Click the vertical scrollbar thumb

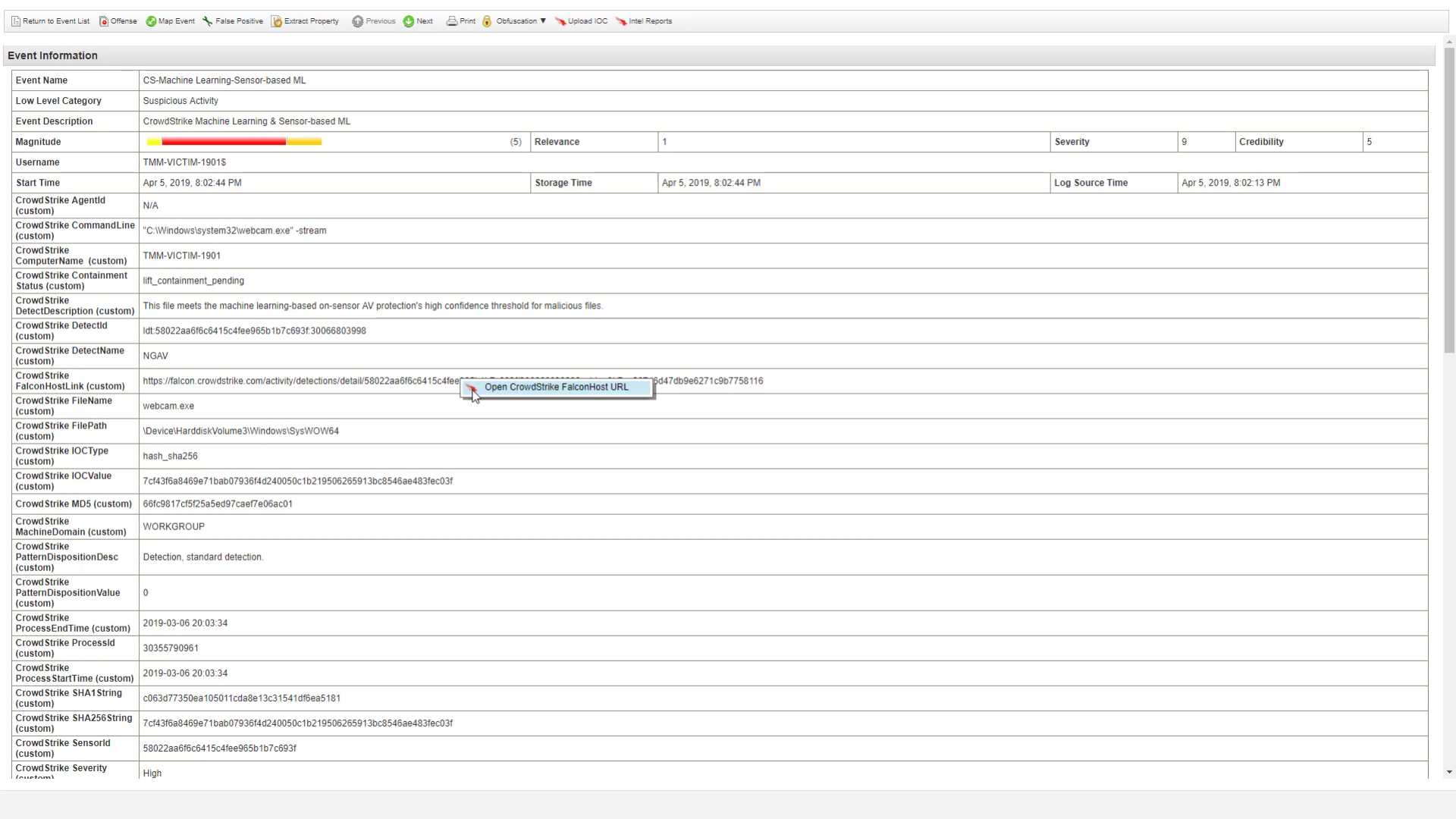pos(1449,200)
